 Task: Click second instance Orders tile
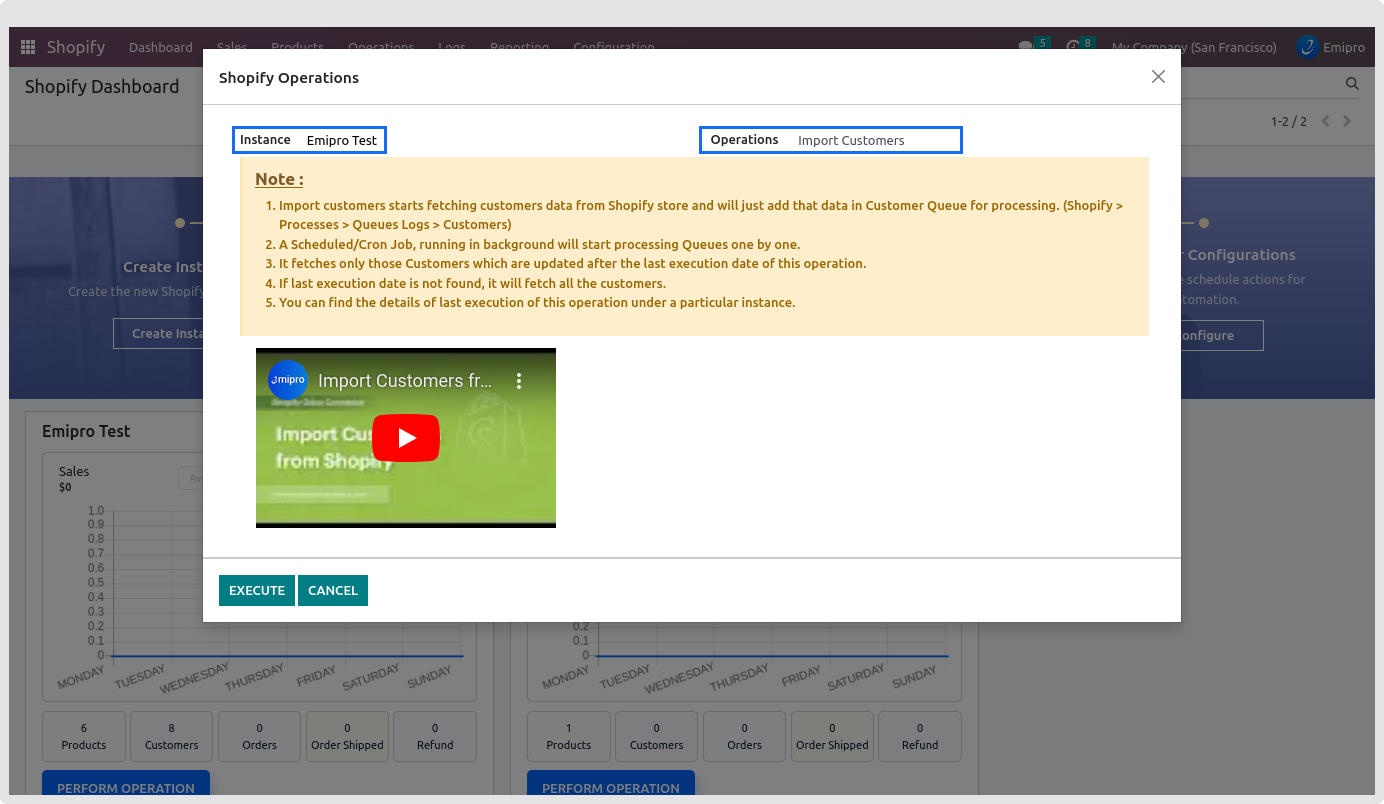pyautogui.click(x=744, y=737)
